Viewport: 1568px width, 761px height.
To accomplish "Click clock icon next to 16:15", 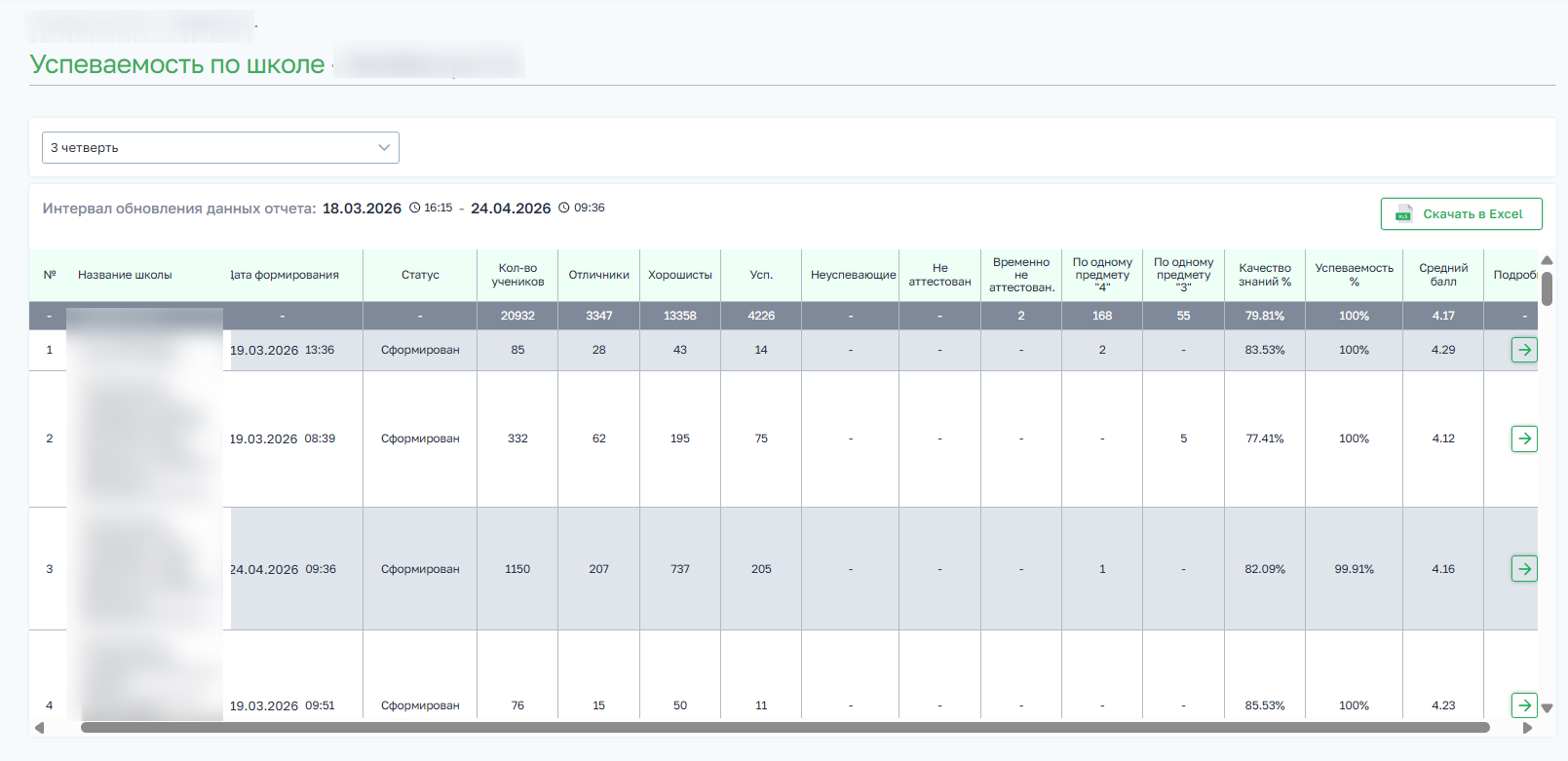I will [x=414, y=208].
